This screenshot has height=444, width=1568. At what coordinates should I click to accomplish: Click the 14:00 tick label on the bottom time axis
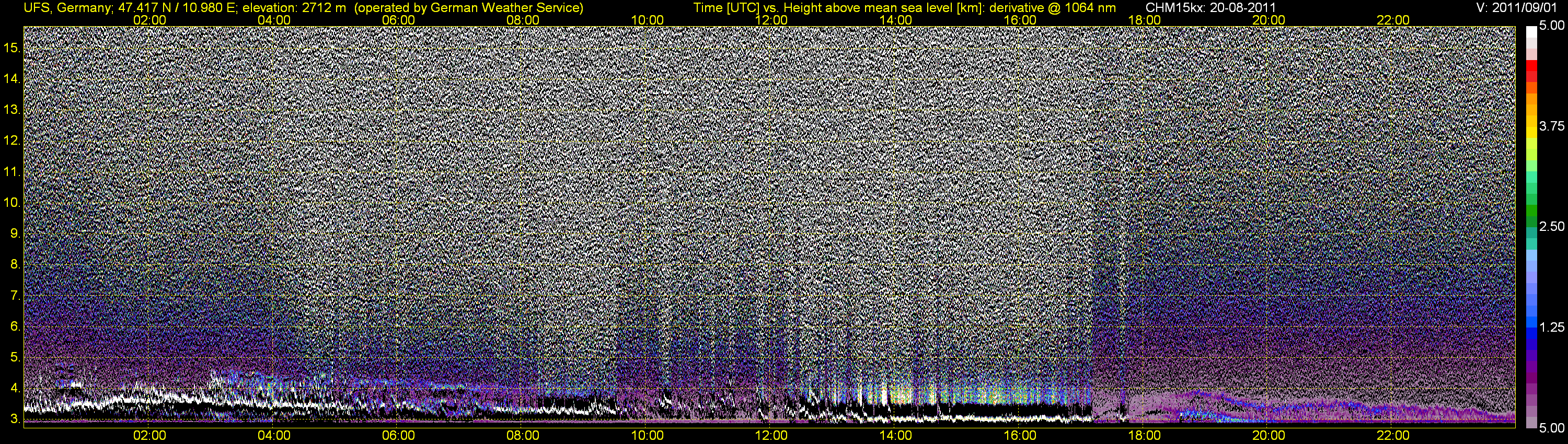click(896, 436)
